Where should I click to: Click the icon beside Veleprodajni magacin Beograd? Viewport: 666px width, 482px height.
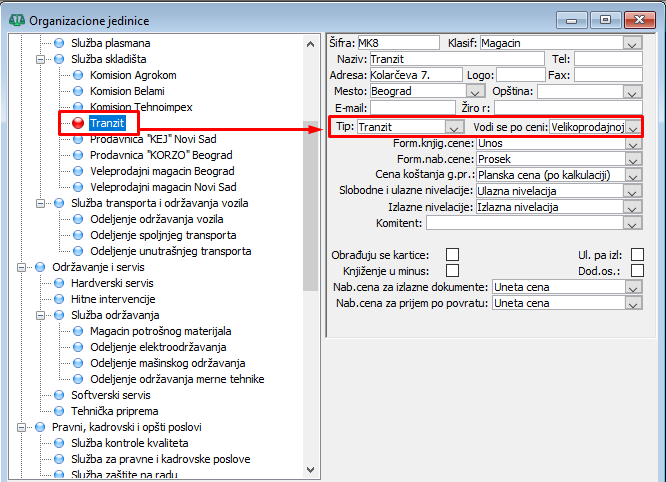77,171
